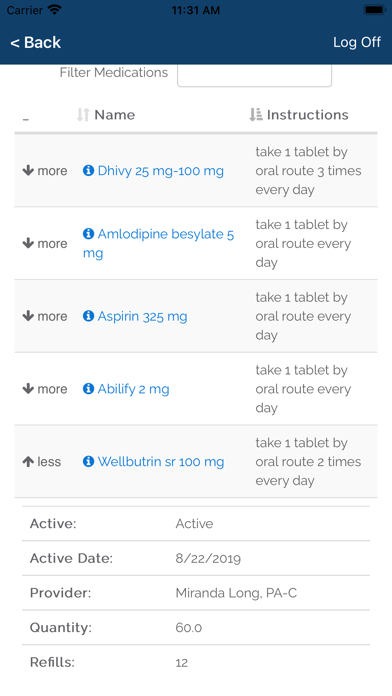Tap the Wi-Fi status icon
This screenshot has height=696, width=392.
click(x=55, y=10)
